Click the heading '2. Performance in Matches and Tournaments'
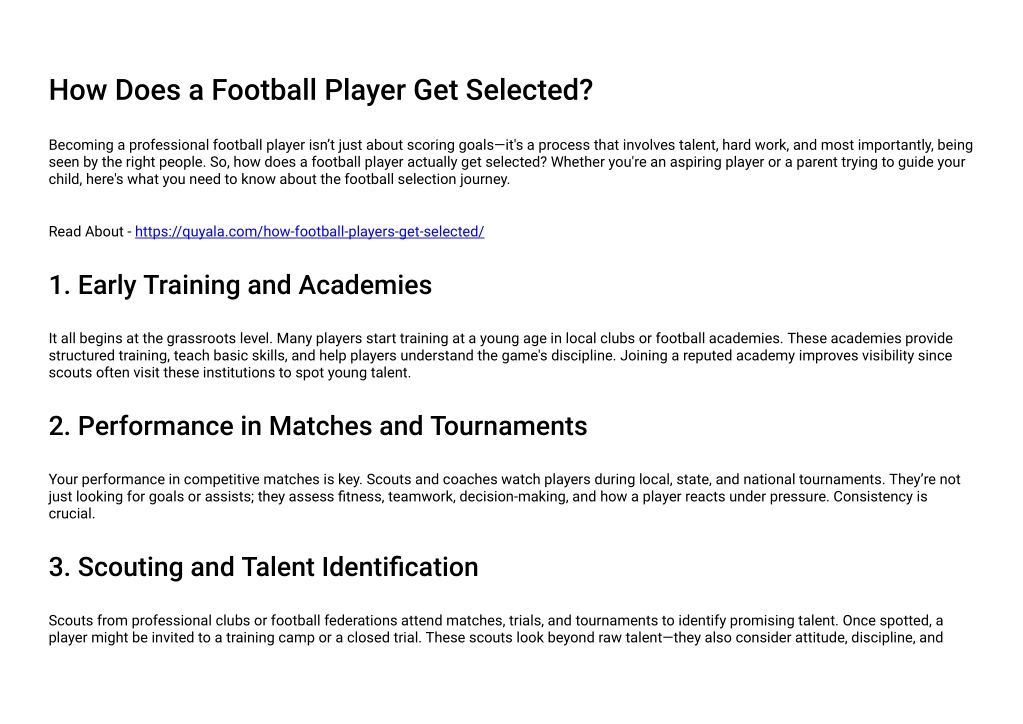Screen dimensions: 1023x724 tap(318, 426)
